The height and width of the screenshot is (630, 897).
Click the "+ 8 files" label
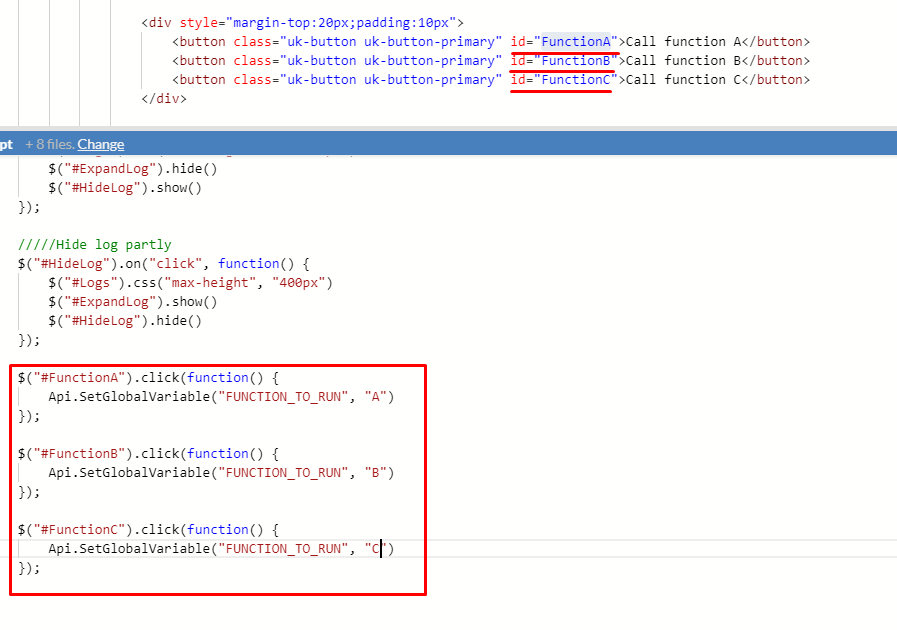coord(49,144)
